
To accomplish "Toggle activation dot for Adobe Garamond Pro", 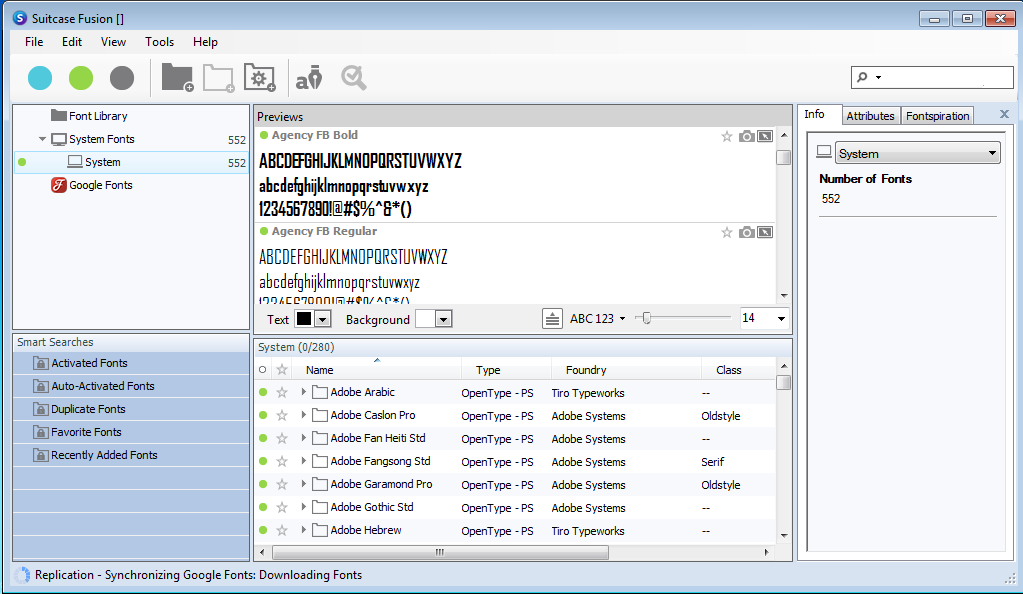I will point(263,484).
